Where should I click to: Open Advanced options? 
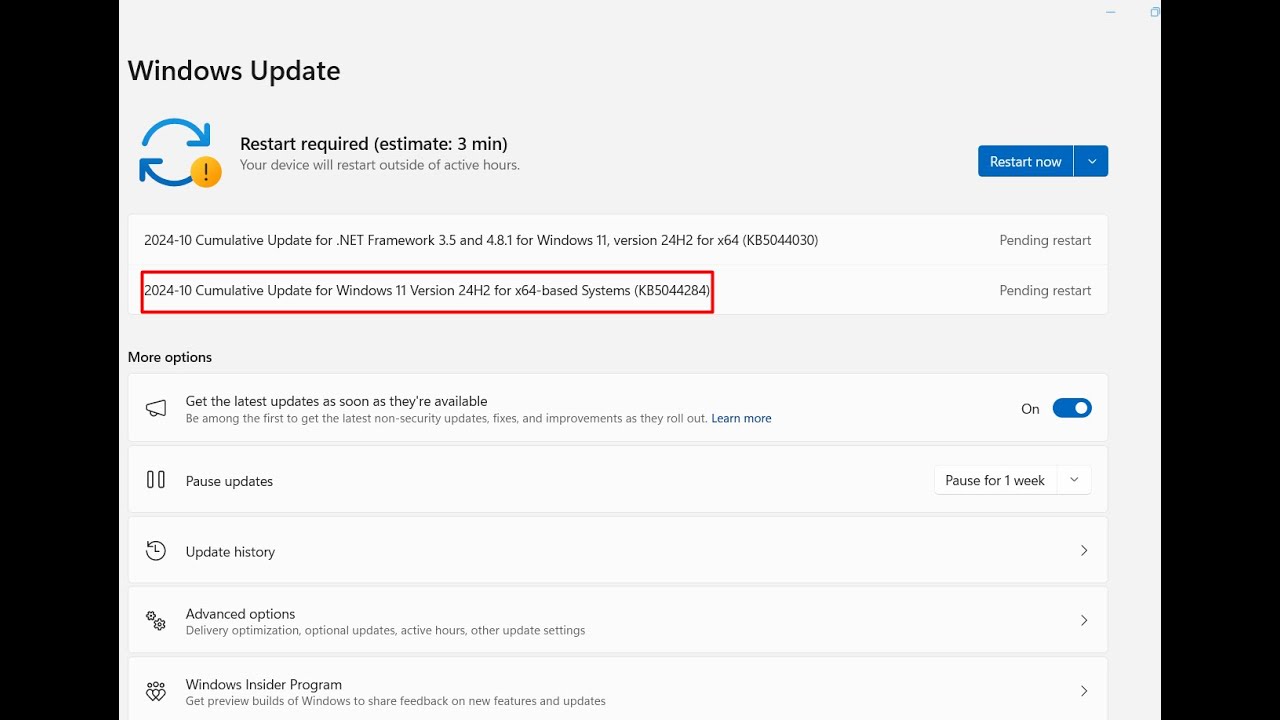click(x=617, y=621)
